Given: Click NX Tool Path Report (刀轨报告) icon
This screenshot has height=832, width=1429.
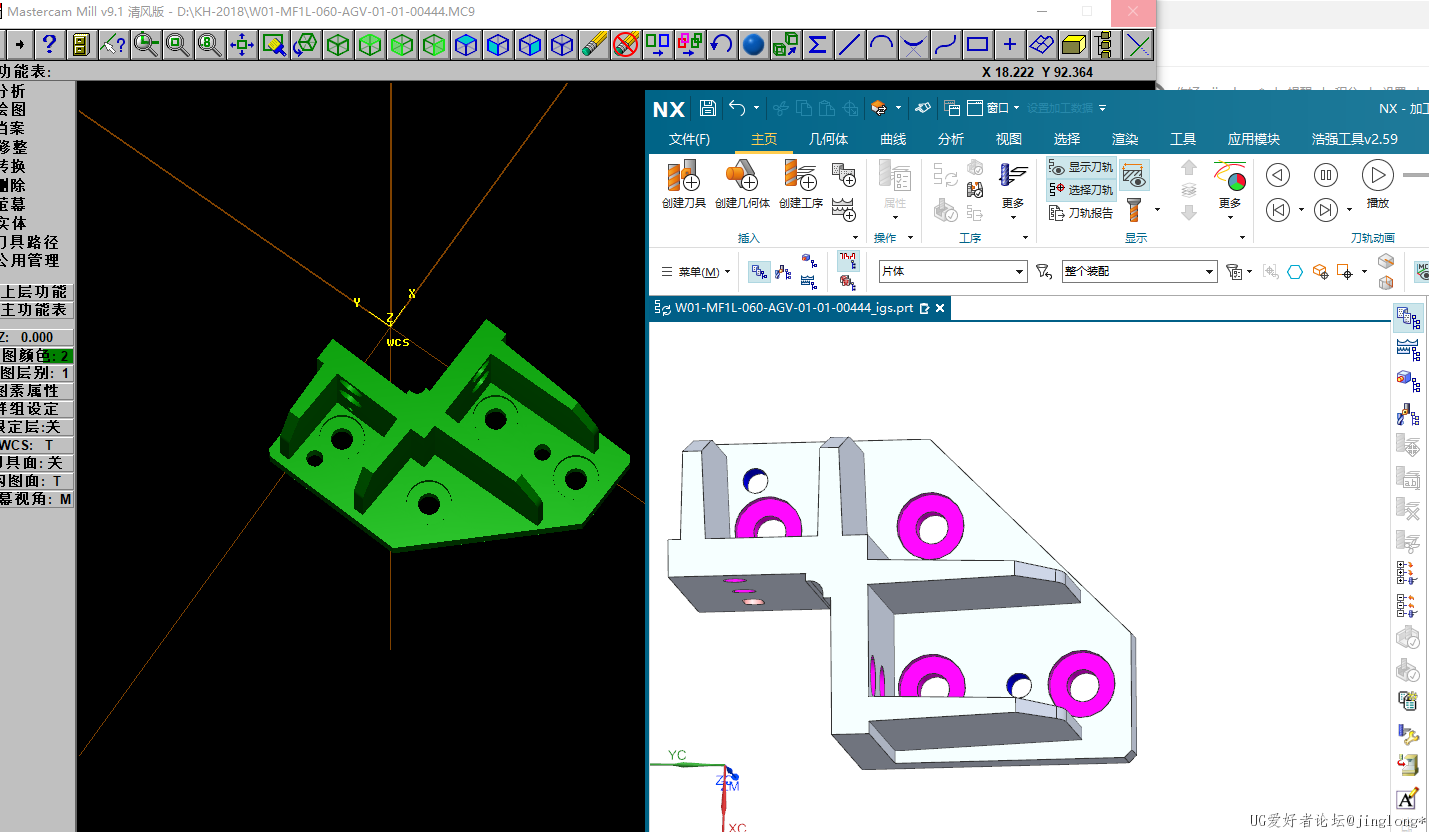Looking at the screenshot, I should (x=1081, y=212).
